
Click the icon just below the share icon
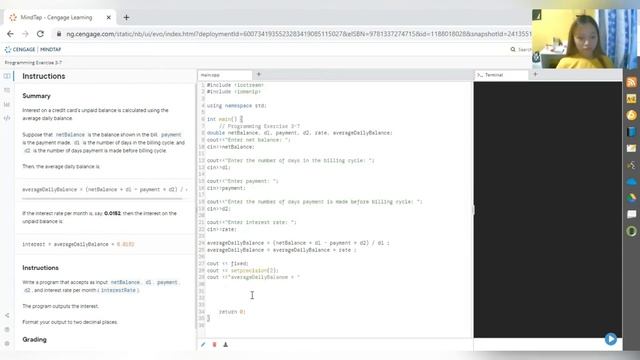(7, 329)
